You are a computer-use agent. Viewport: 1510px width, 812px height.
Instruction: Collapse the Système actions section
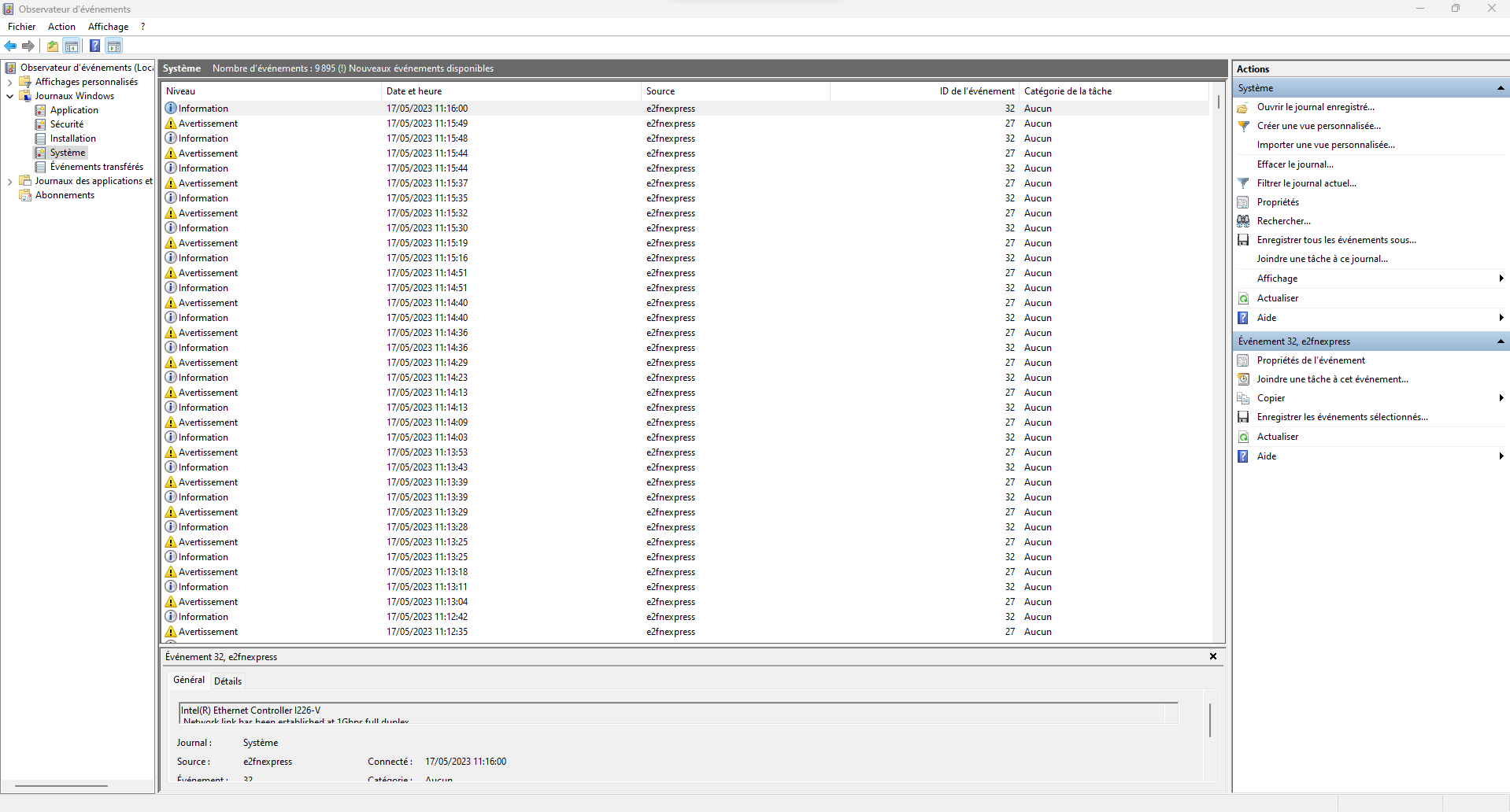click(1501, 88)
